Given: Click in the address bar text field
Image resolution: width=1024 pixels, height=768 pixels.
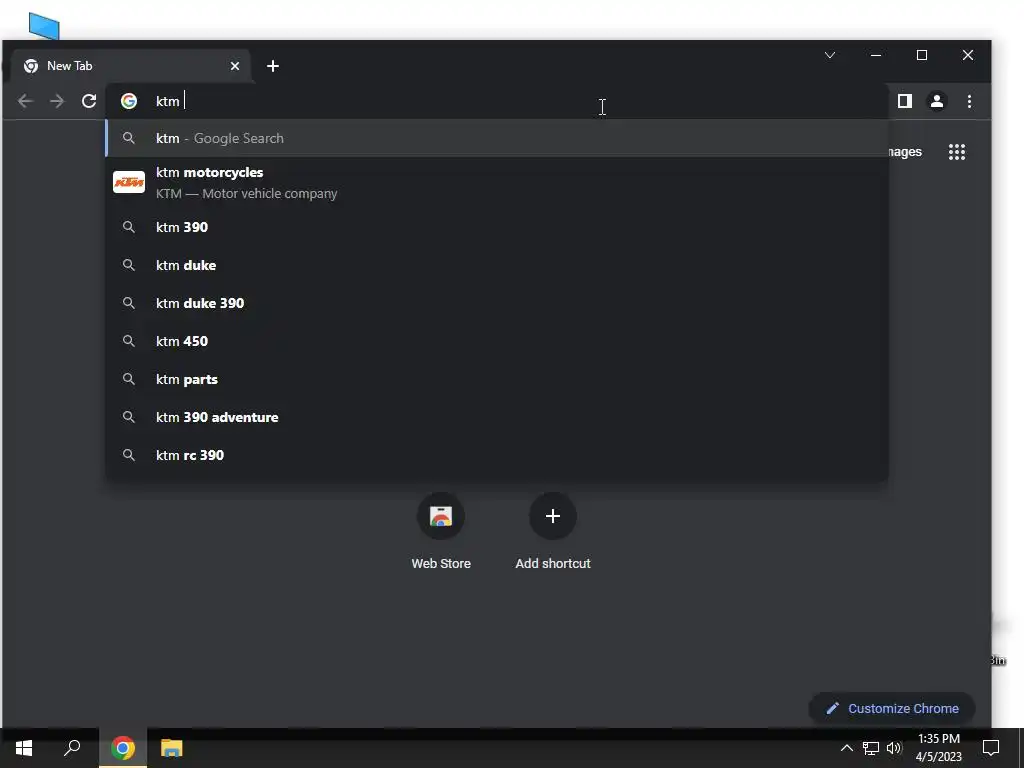Looking at the screenshot, I should [496, 101].
